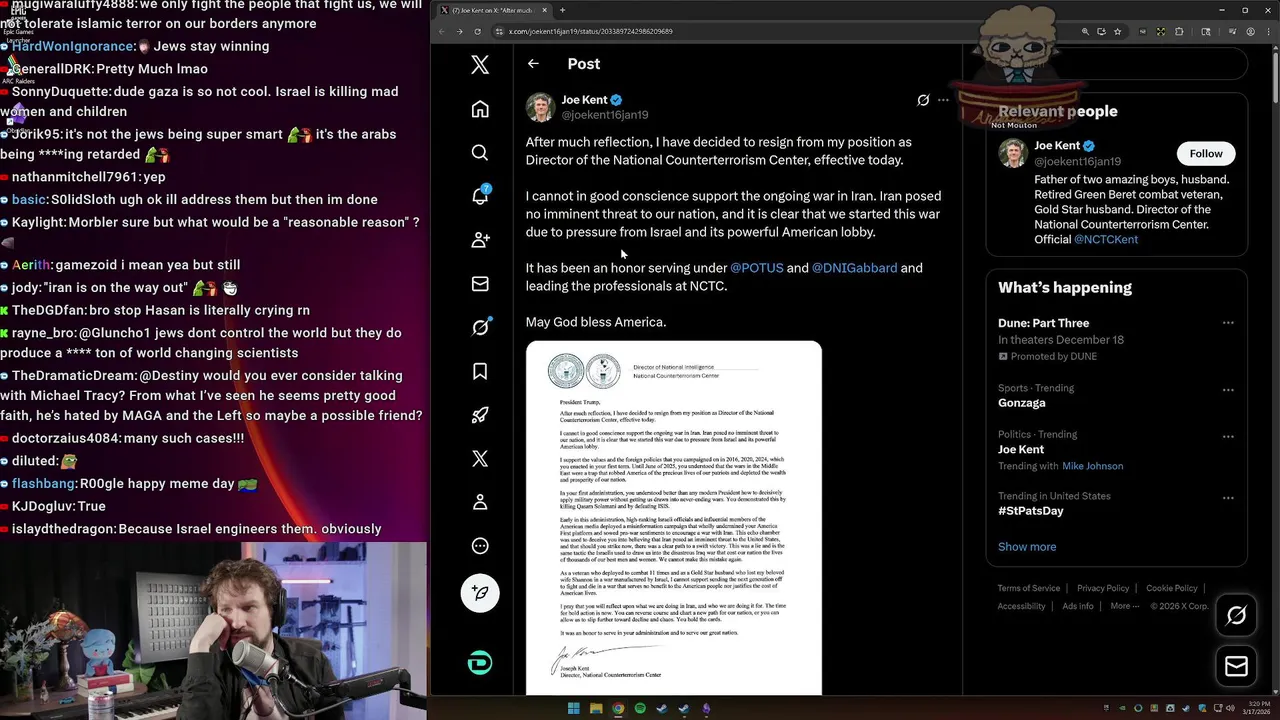Click the browser back arrow
Image resolution: width=1280 pixels, height=720 pixels.
(442, 31)
